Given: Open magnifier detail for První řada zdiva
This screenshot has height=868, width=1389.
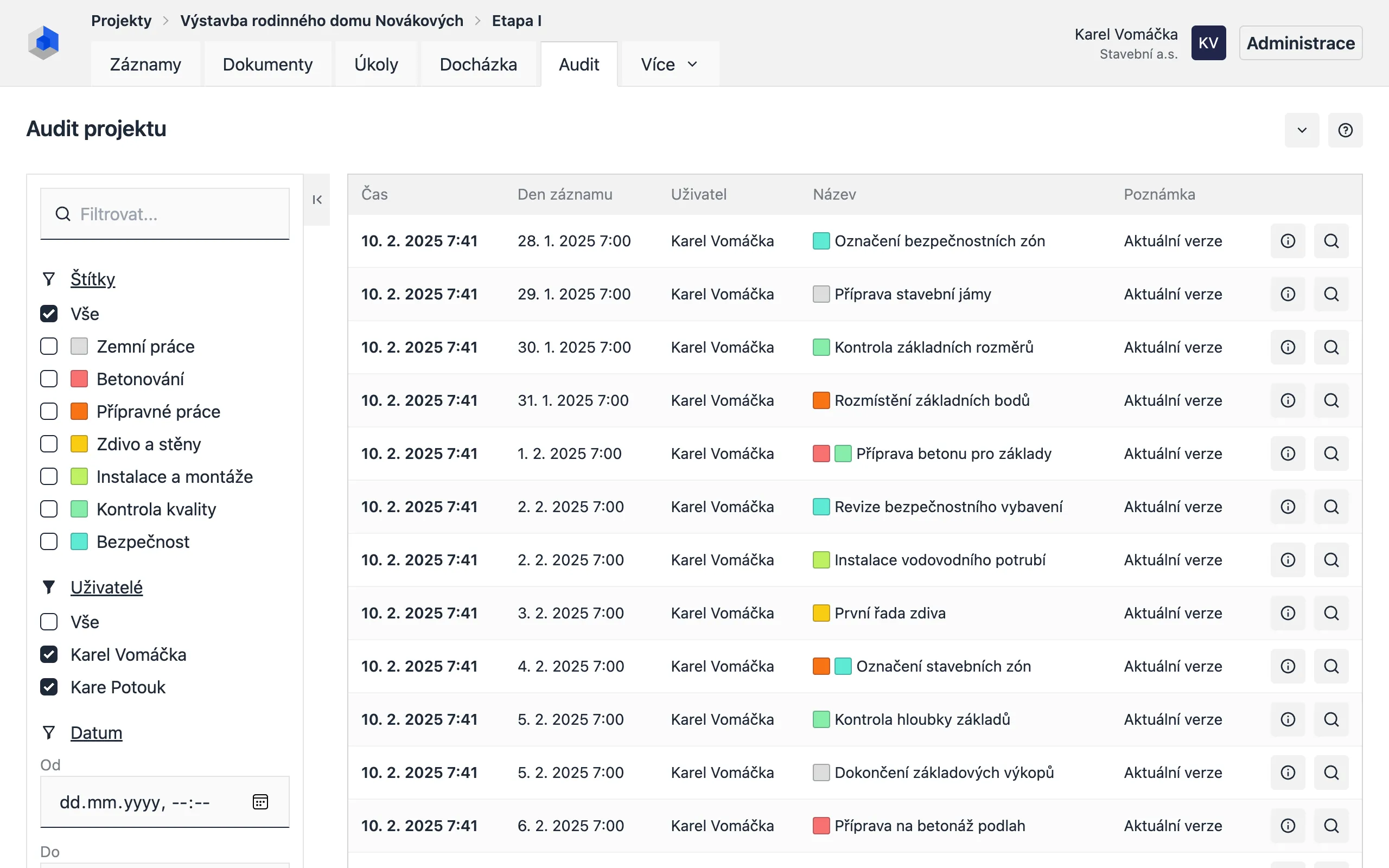Looking at the screenshot, I should (x=1331, y=613).
